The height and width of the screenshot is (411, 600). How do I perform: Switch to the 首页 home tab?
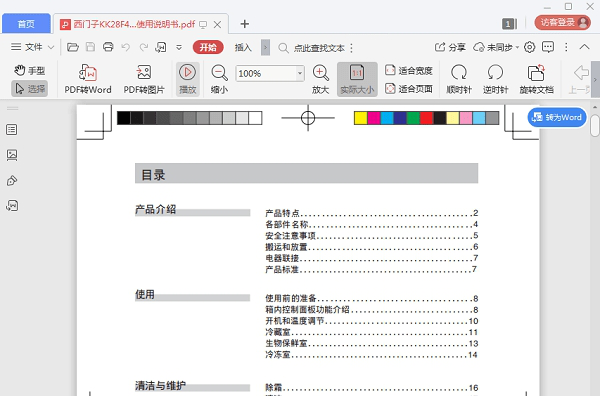(25, 22)
